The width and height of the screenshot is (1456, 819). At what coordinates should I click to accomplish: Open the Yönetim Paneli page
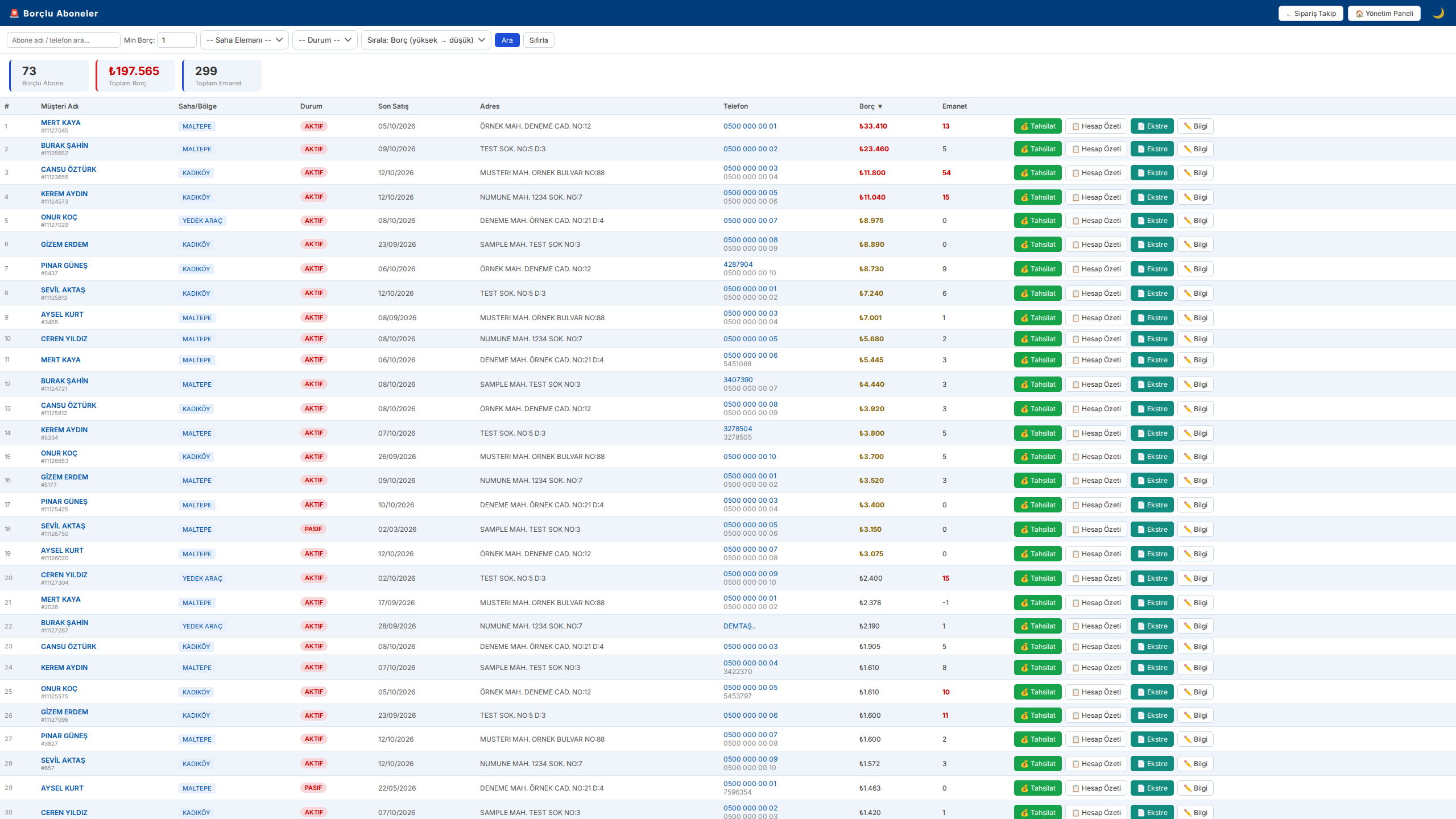point(1384,13)
